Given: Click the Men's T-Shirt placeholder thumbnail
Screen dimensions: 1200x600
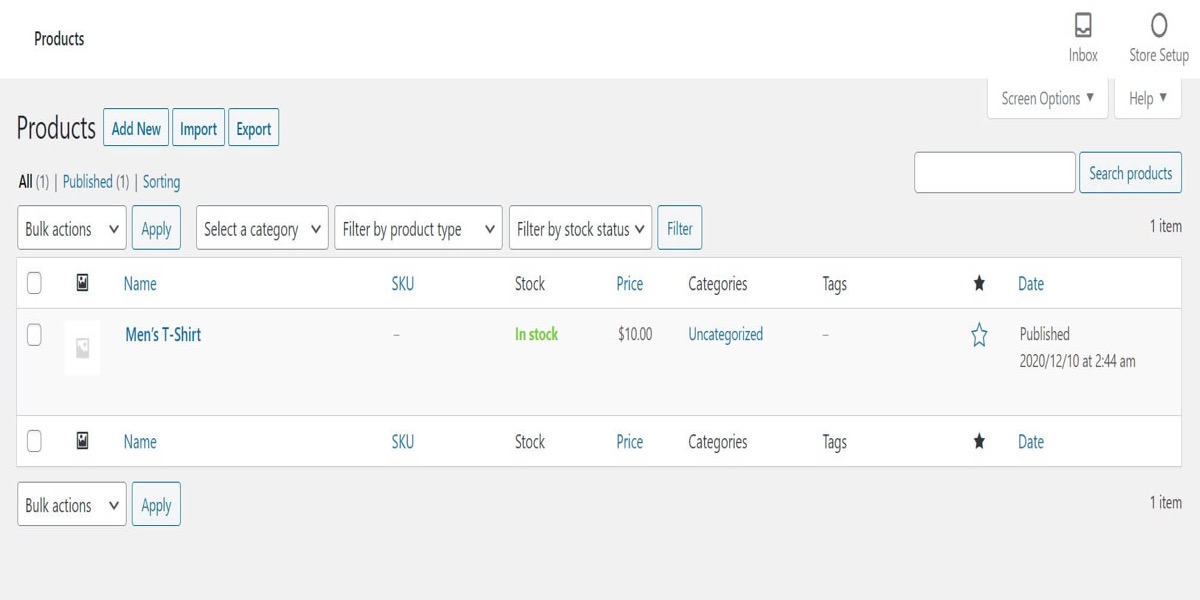Looking at the screenshot, I should click(82, 348).
